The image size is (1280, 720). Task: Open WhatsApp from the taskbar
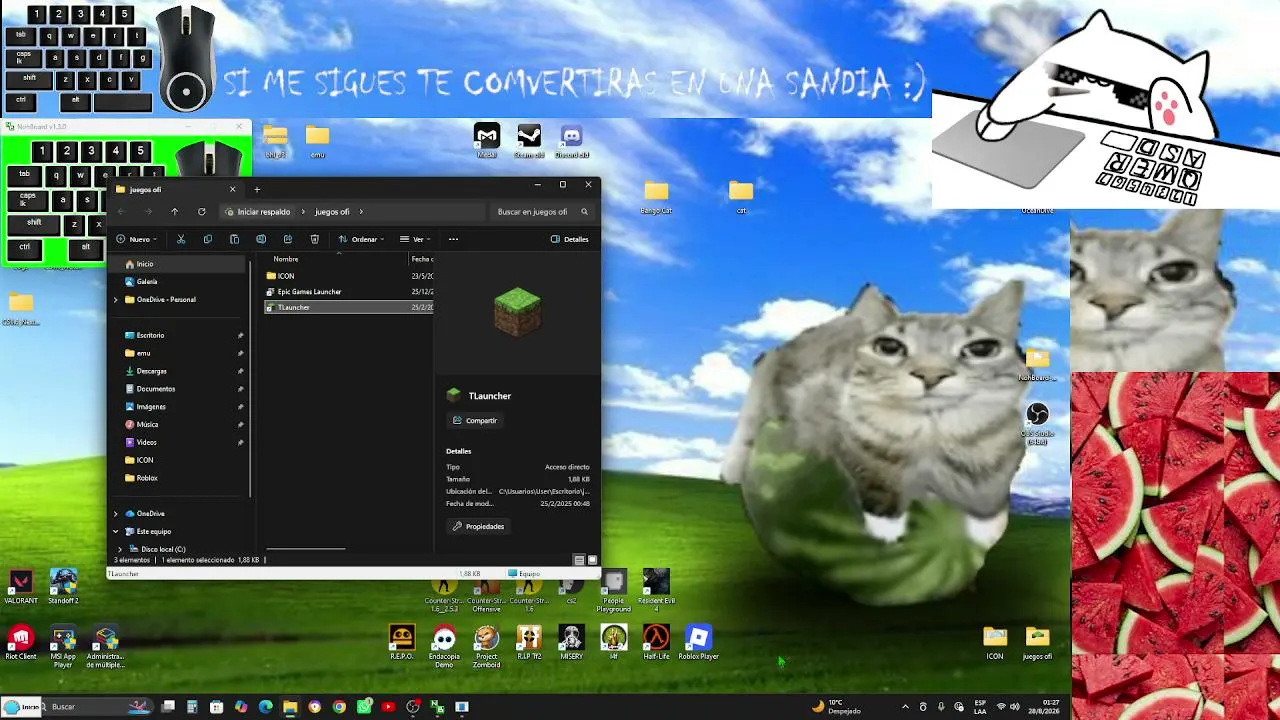coord(364,707)
